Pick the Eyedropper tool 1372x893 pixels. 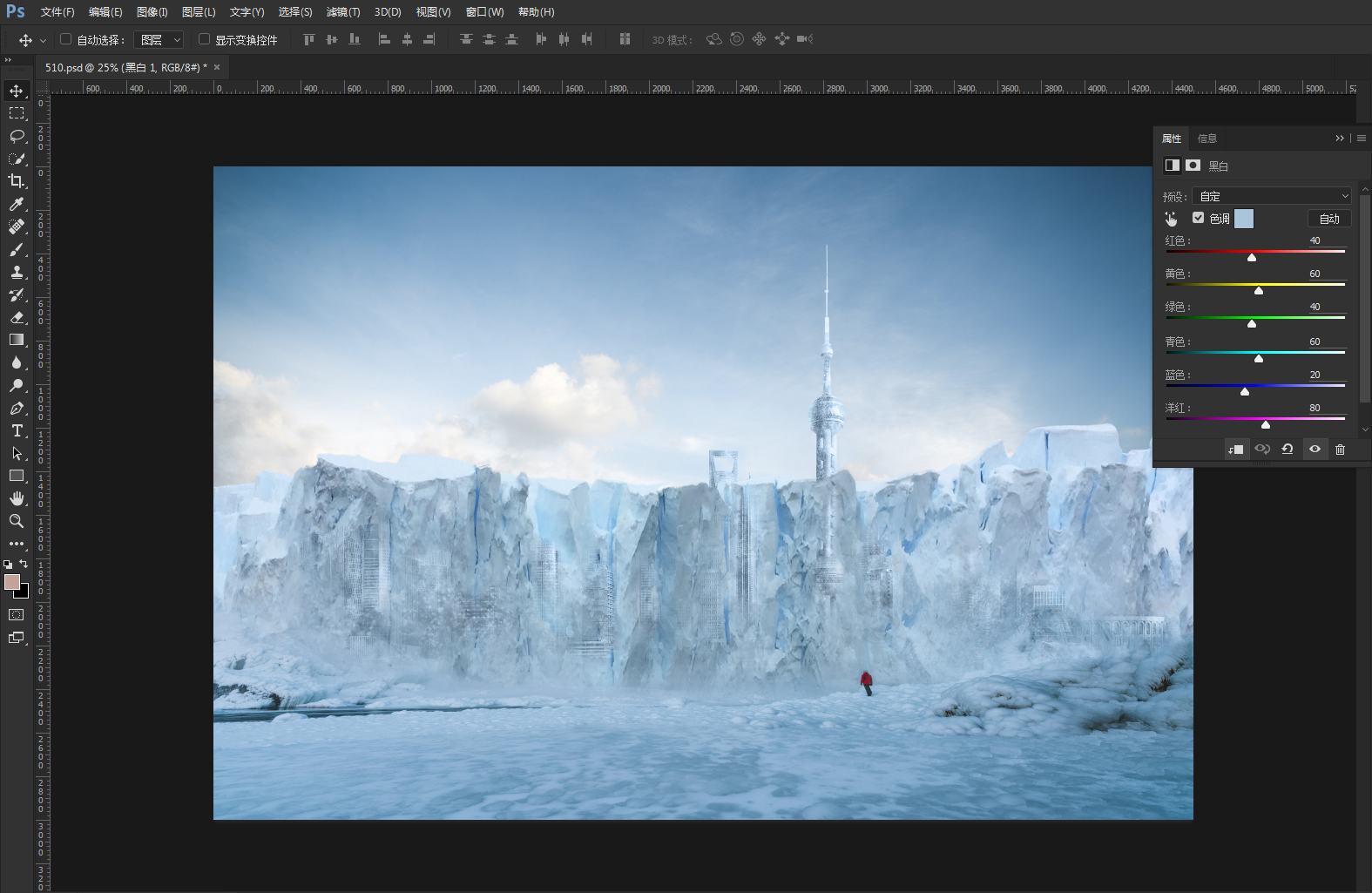pos(17,204)
